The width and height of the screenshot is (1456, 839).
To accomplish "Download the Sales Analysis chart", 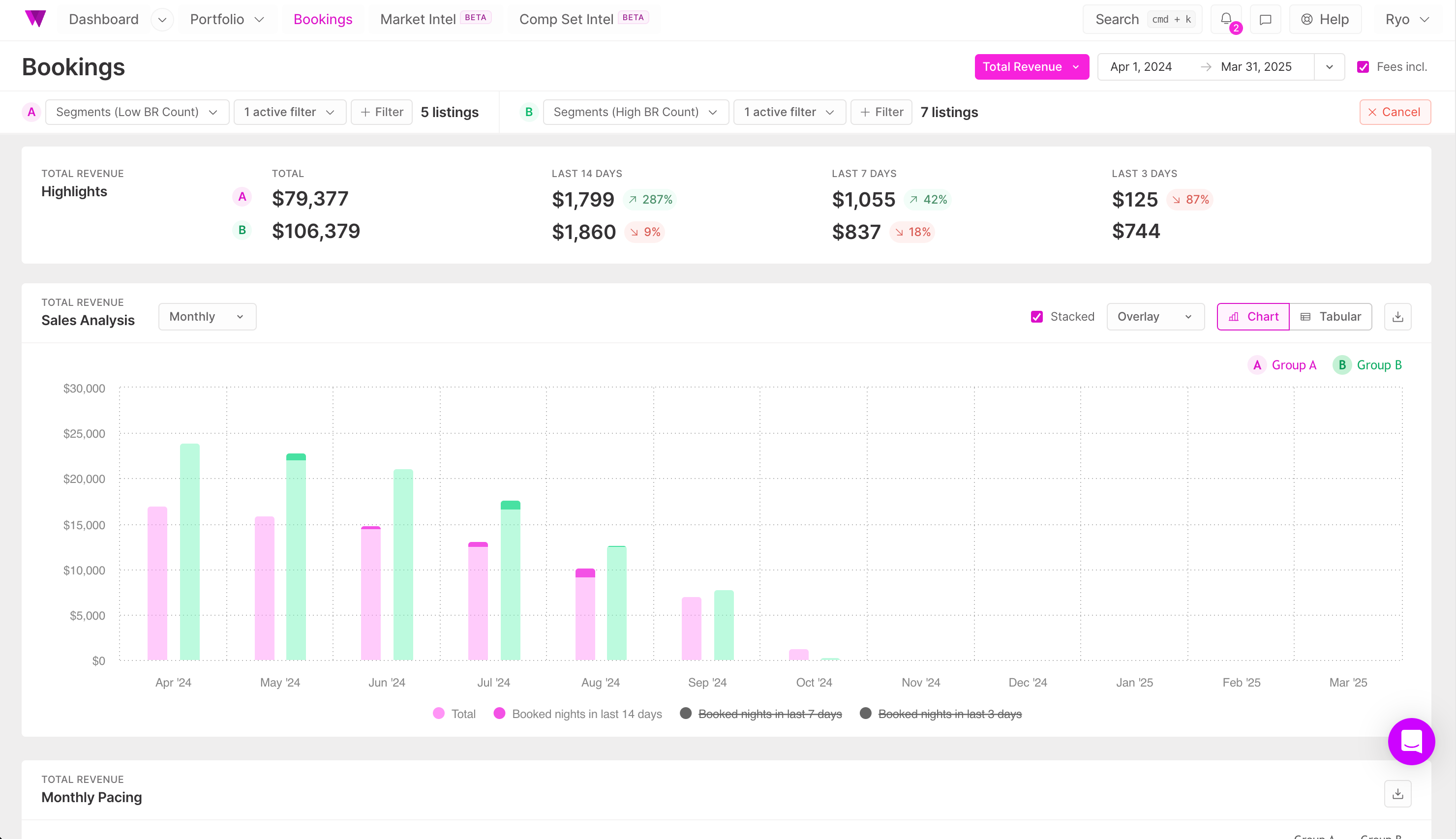I will point(1397,316).
